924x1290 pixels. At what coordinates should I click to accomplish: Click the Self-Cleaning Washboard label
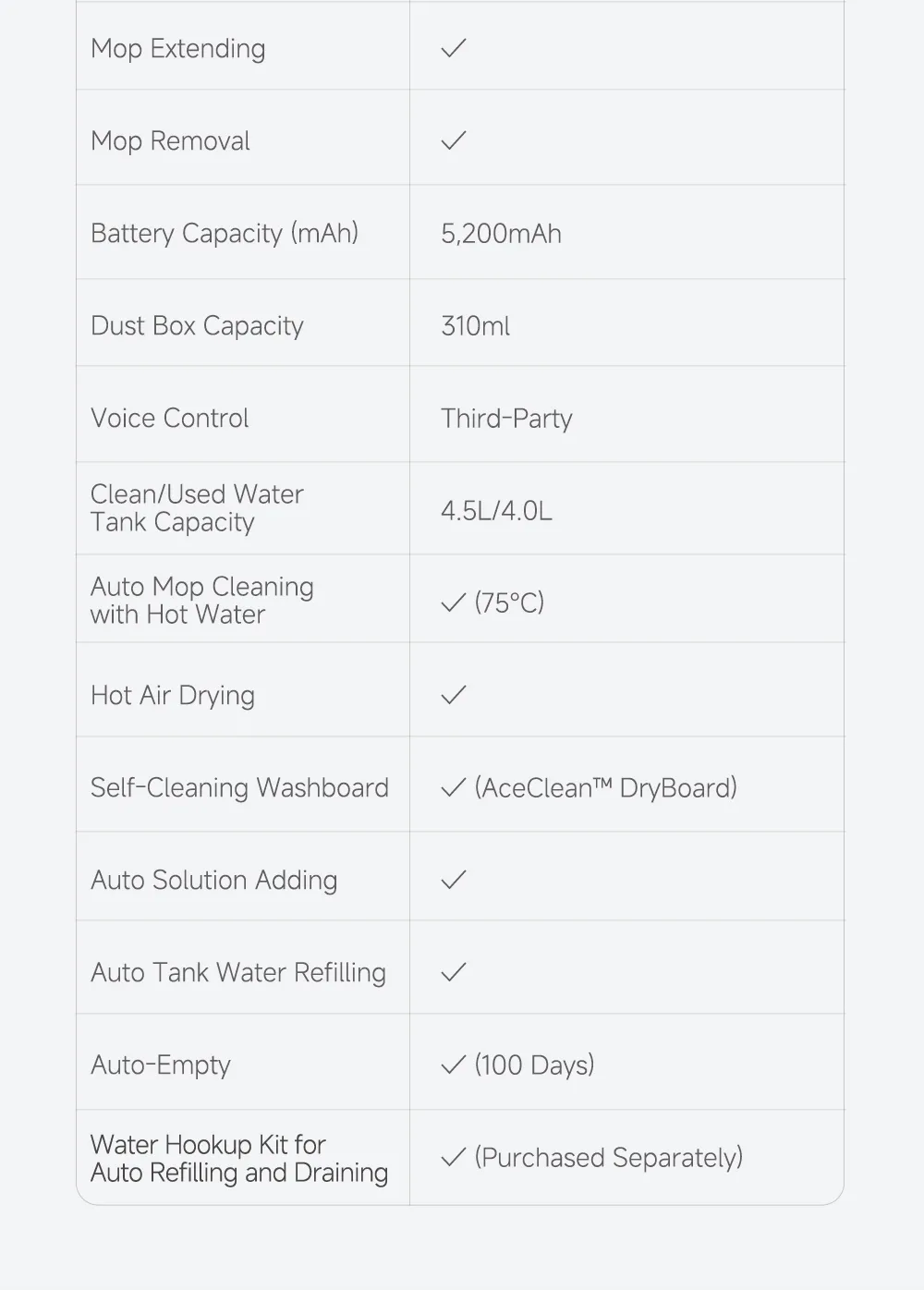coord(239,787)
